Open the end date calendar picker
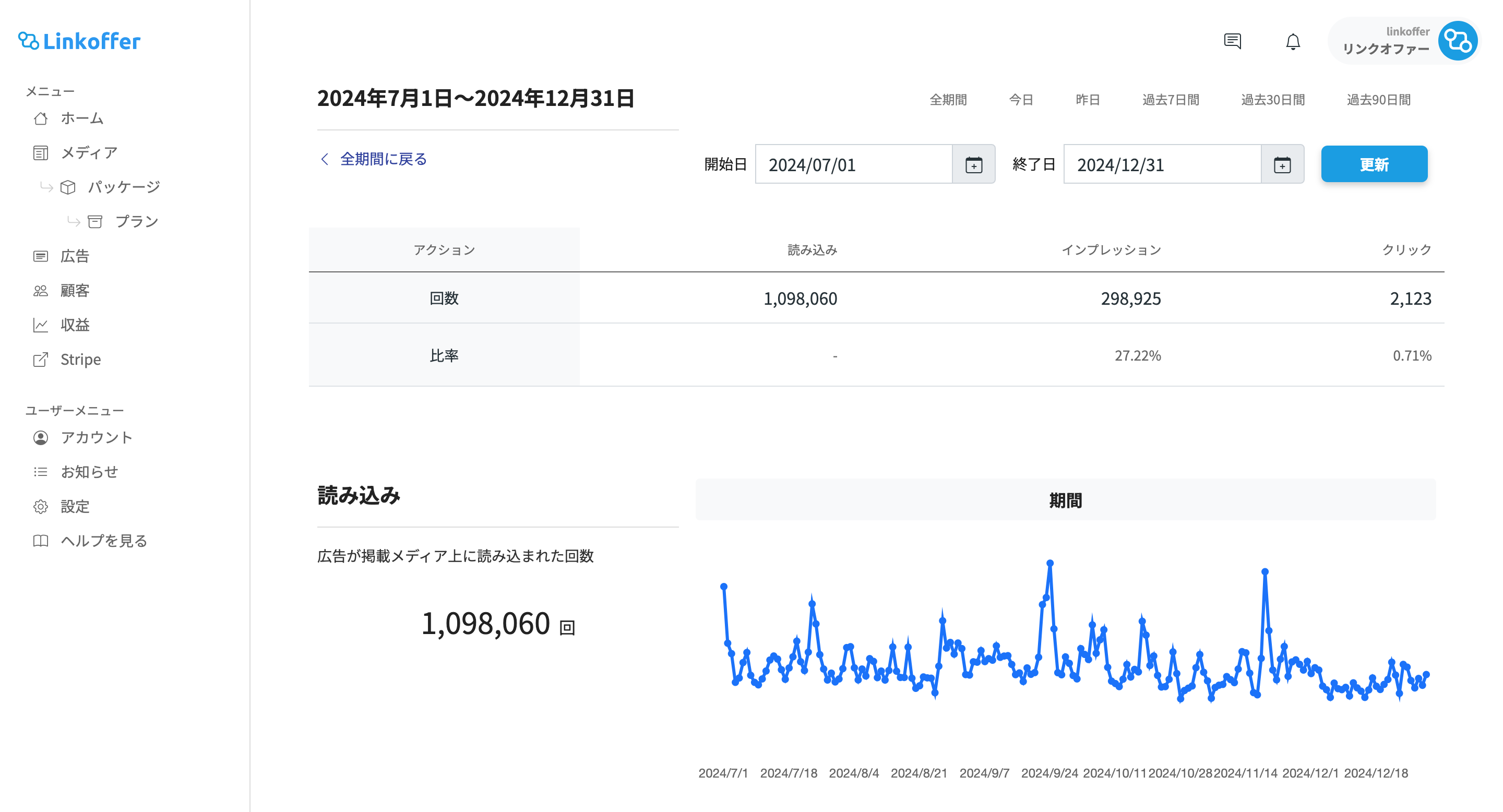This screenshot has width=1503, height=812. tap(1281, 164)
